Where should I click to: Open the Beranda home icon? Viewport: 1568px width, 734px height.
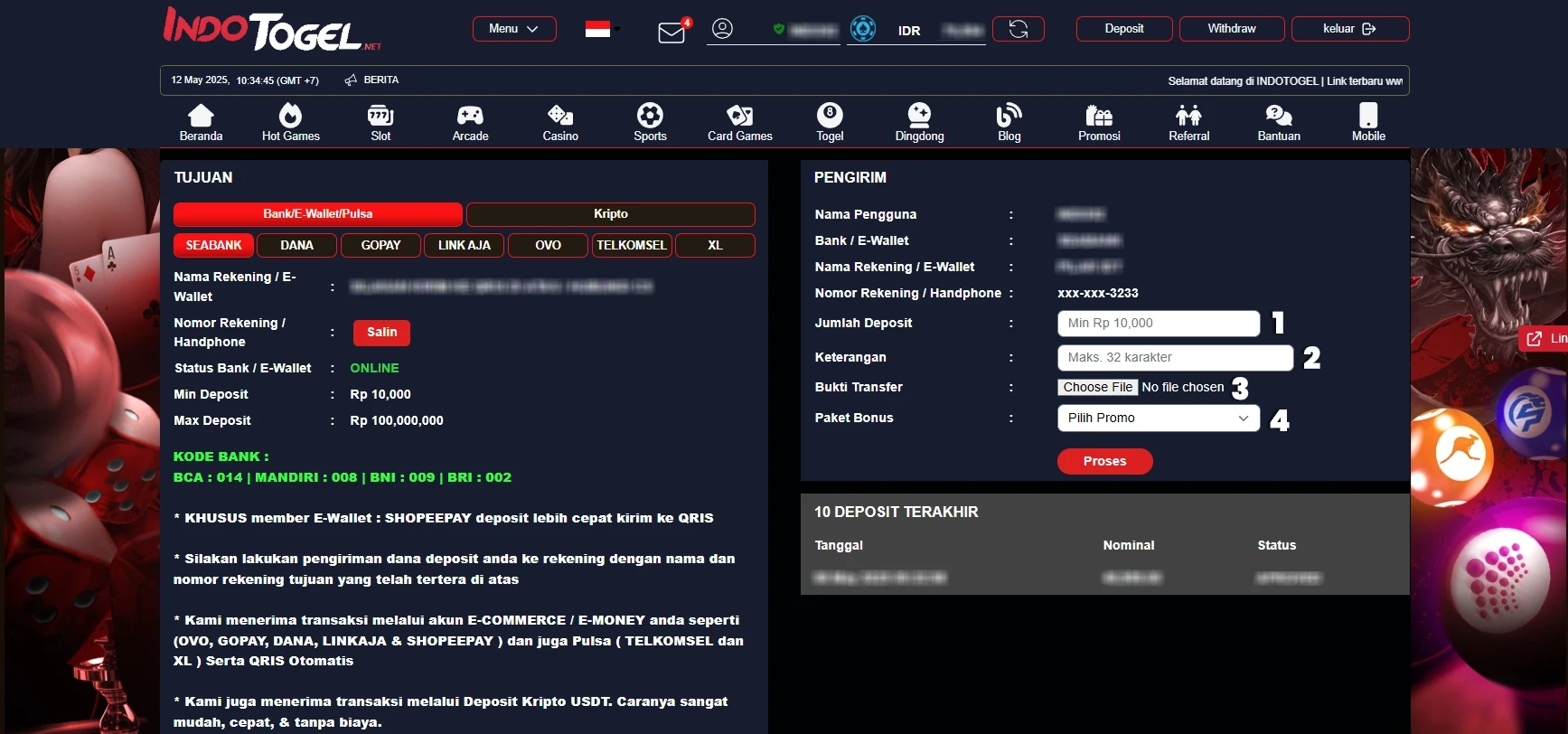pyautogui.click(x=201, y=115)
